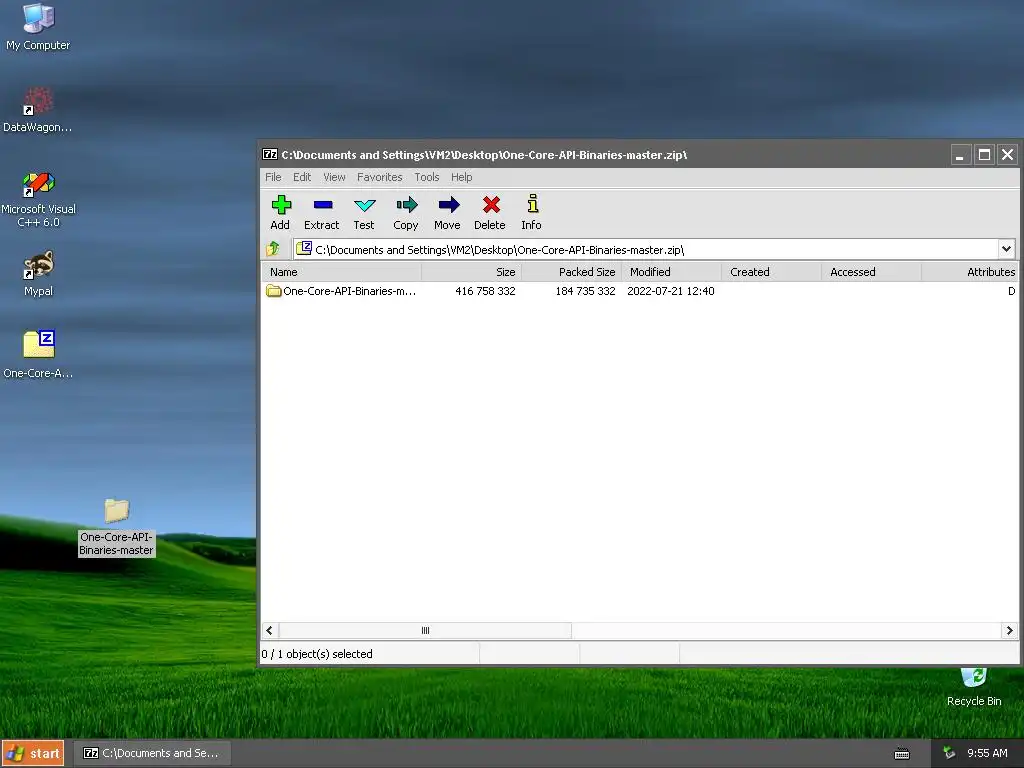Click the horizontal scrollbar thumb
The image size is (1024, 768).
[x=425, y=630]
